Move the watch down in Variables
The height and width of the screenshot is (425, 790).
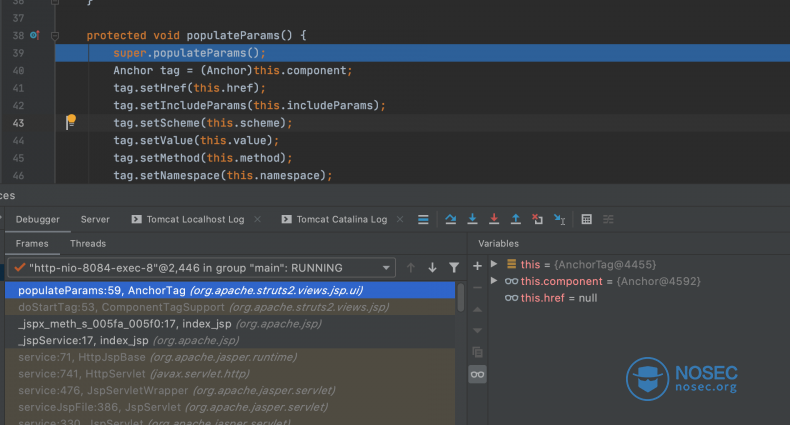[477, 330]
